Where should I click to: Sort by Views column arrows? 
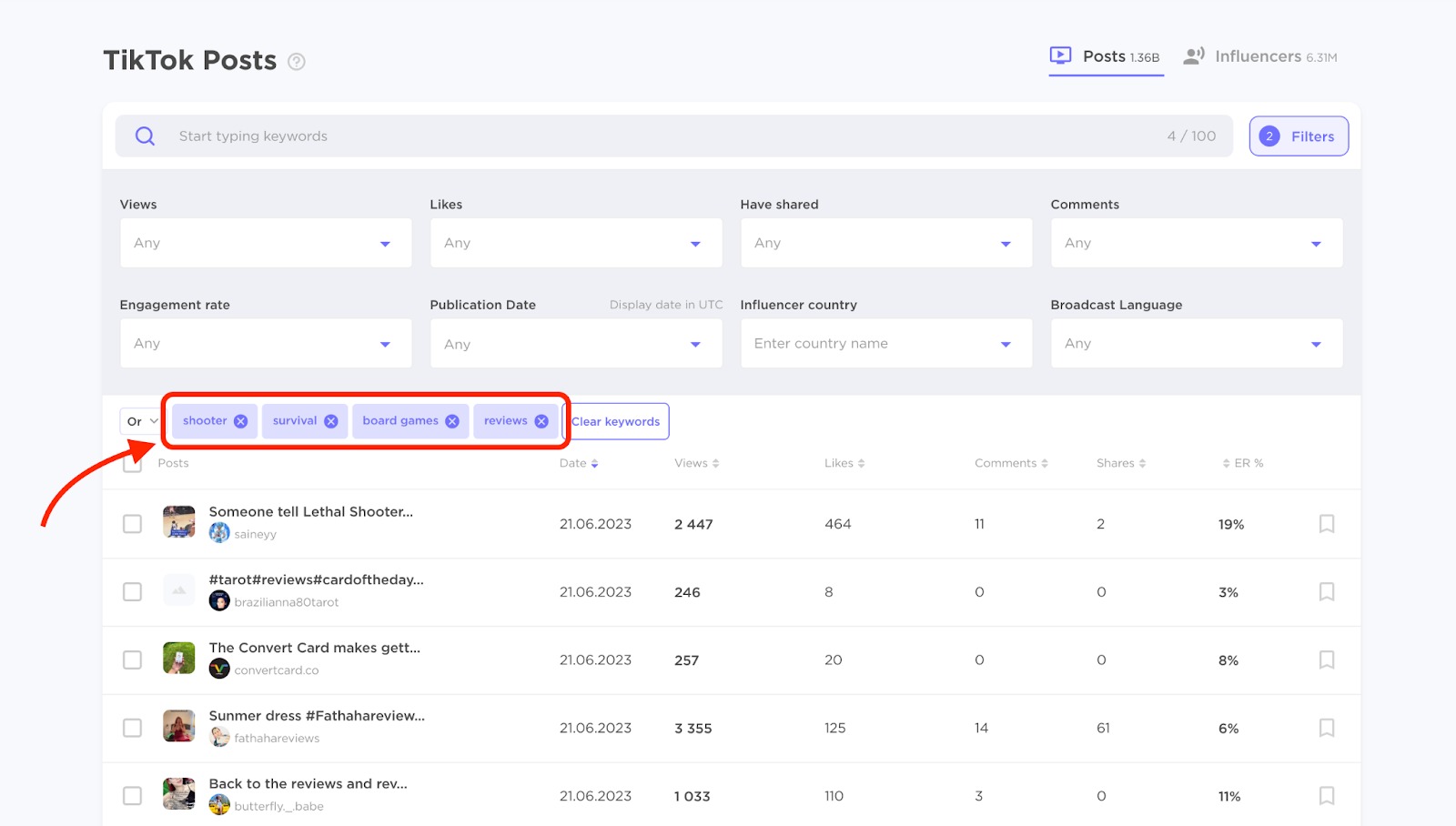pos(715,464)
